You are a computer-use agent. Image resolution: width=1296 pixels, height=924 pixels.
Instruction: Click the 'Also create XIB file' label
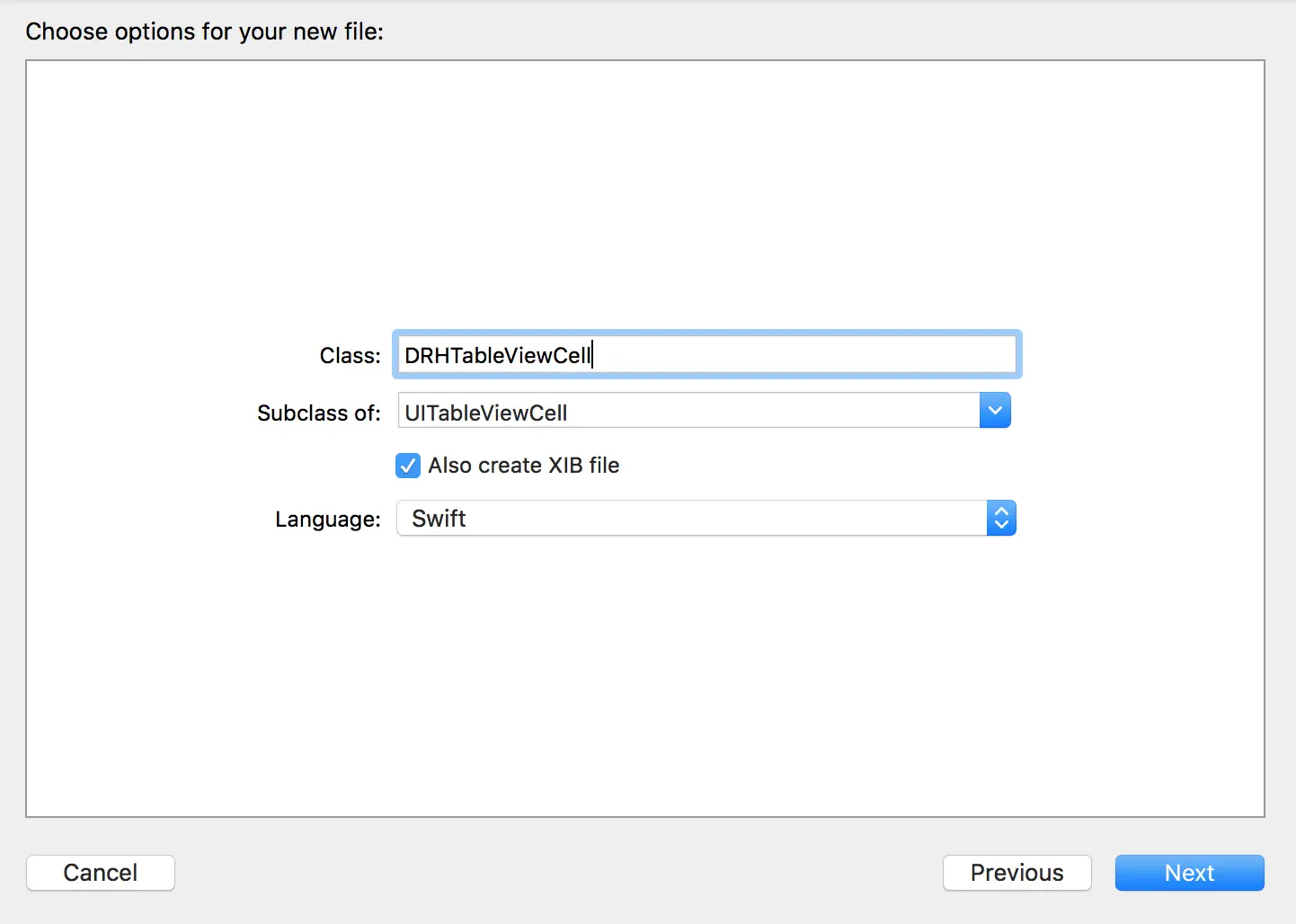click(x=524, y=466)
